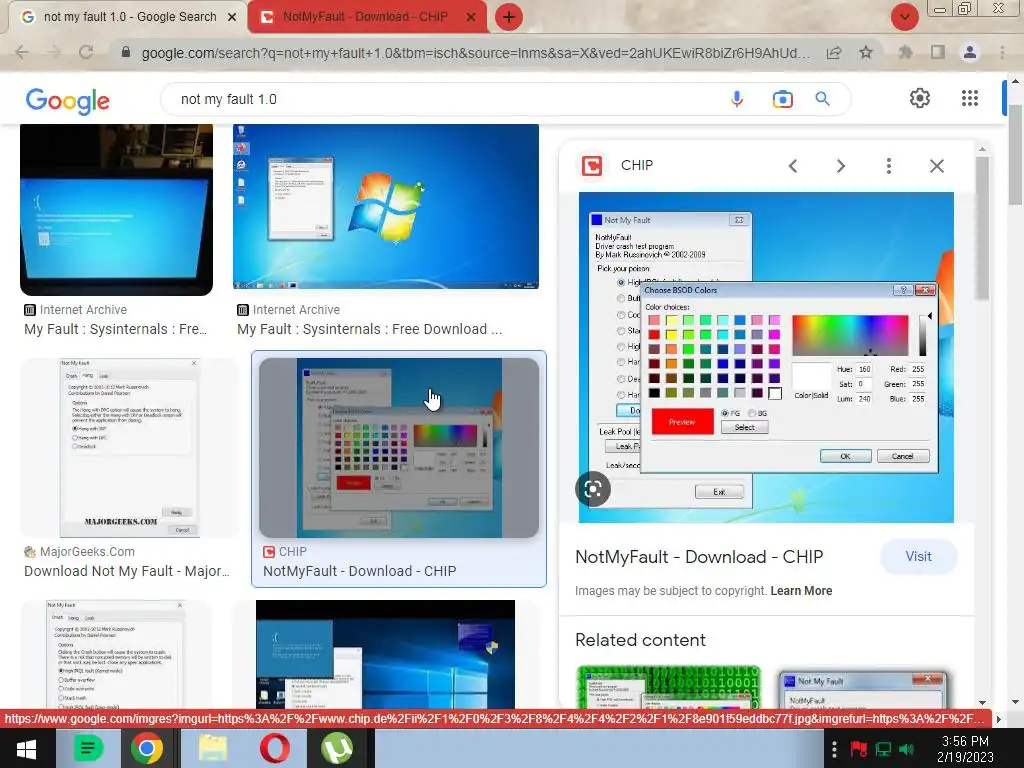This screenshot has width=1024, height=768.
Task: Open the CHIP site favicon in the preview header
Action: click(x=592, y=166)
